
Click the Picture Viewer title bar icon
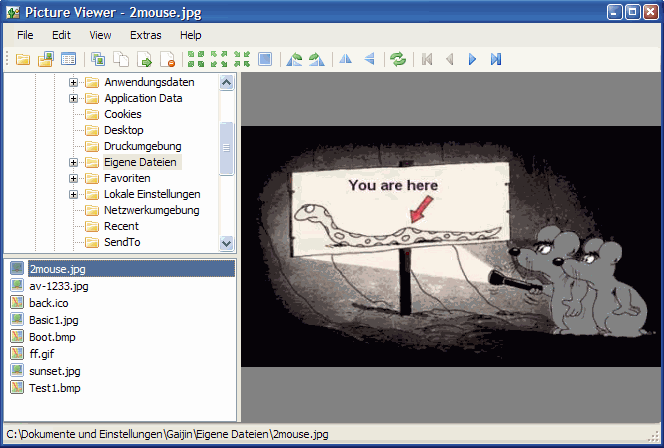(13, 13)
